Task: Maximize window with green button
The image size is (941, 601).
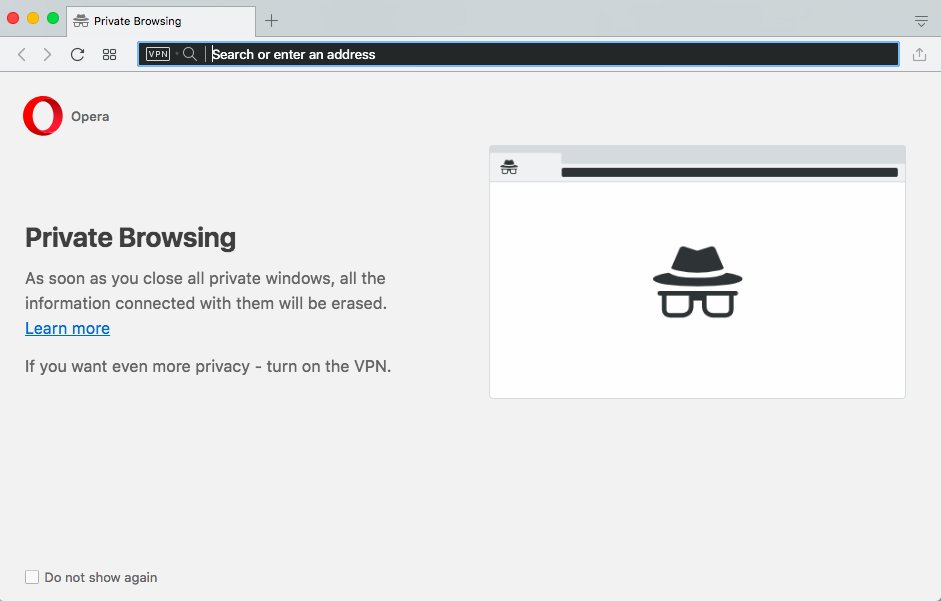Action: click(x=53, y=18)
